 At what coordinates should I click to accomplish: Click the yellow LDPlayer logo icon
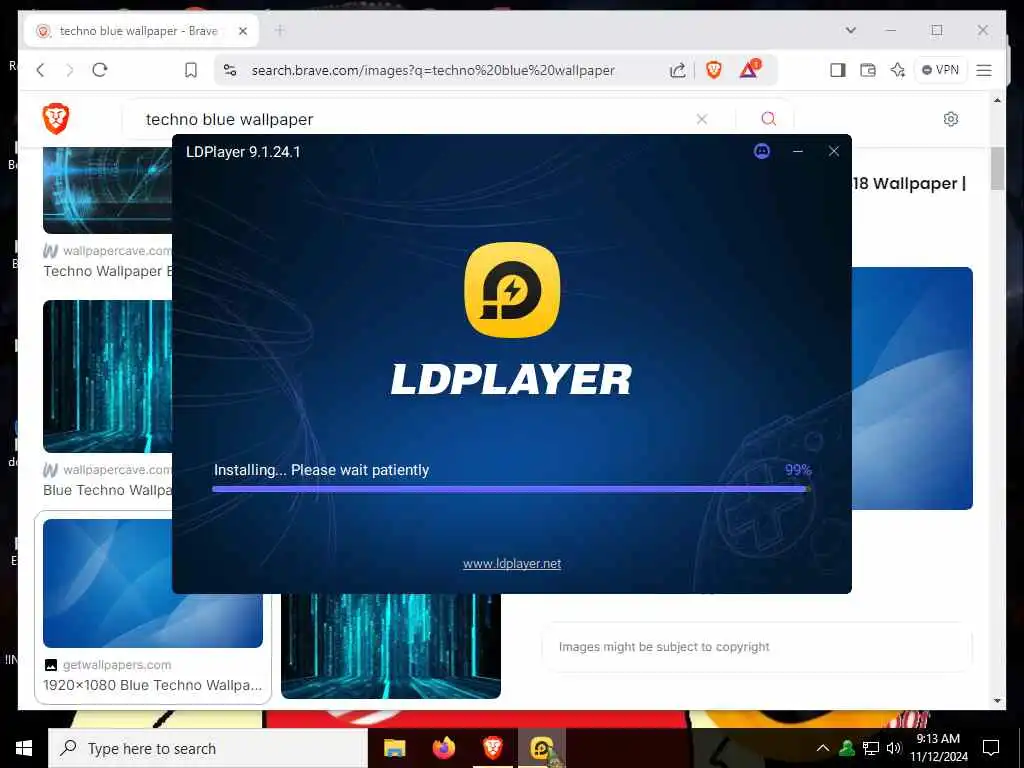point(512,290)
